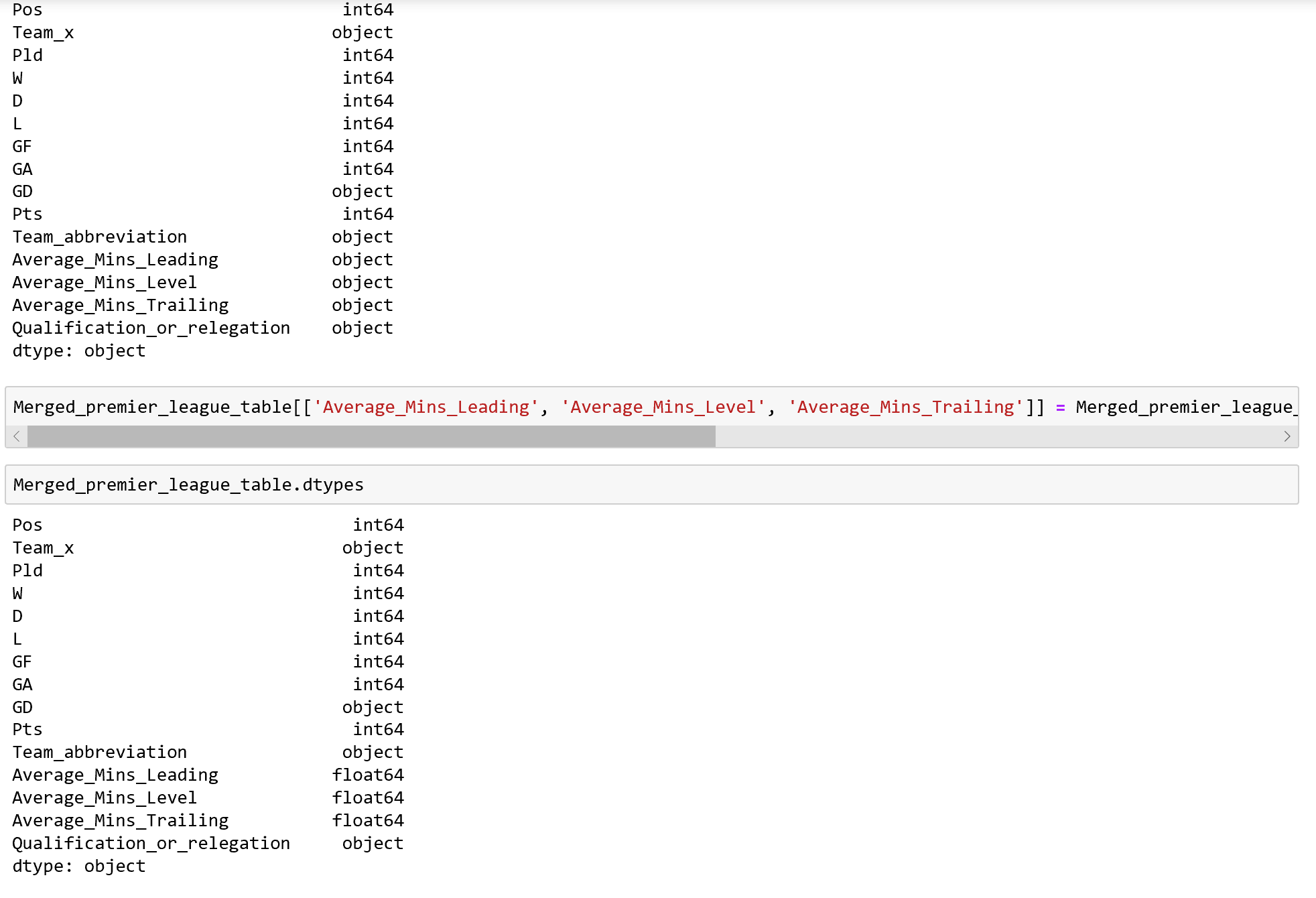Image resolution: width=1316 pixels, height=898 pixels.
Task: Click Pts label in upper output
Action: point(27,214)
